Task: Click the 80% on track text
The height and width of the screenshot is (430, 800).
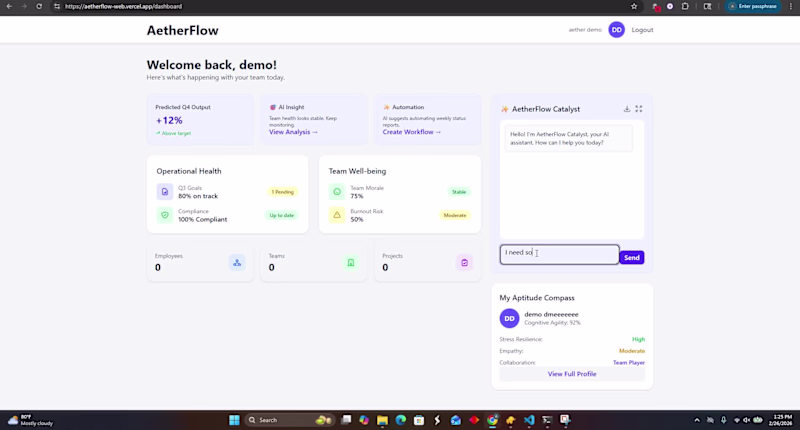Action: coord(198,196)
